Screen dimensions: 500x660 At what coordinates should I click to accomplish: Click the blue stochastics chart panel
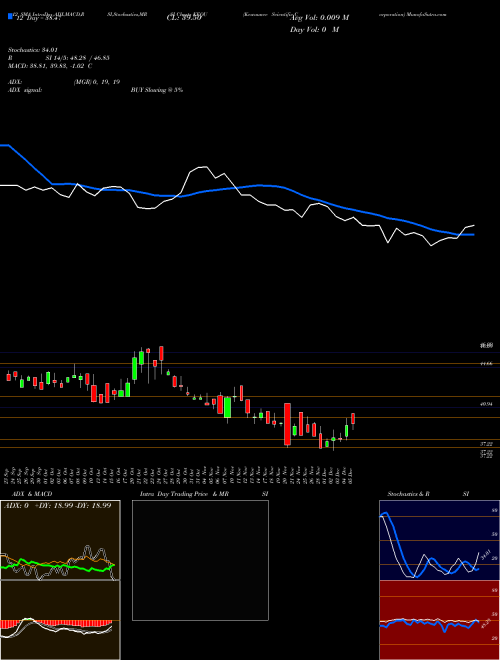(439, 540)
